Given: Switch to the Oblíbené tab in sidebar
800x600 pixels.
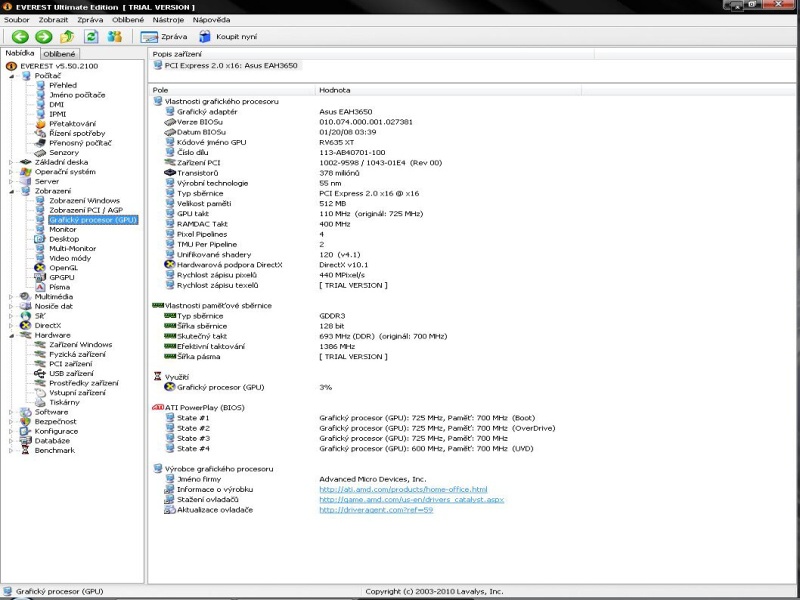Looking at the screenshot, I should point(59,54).
